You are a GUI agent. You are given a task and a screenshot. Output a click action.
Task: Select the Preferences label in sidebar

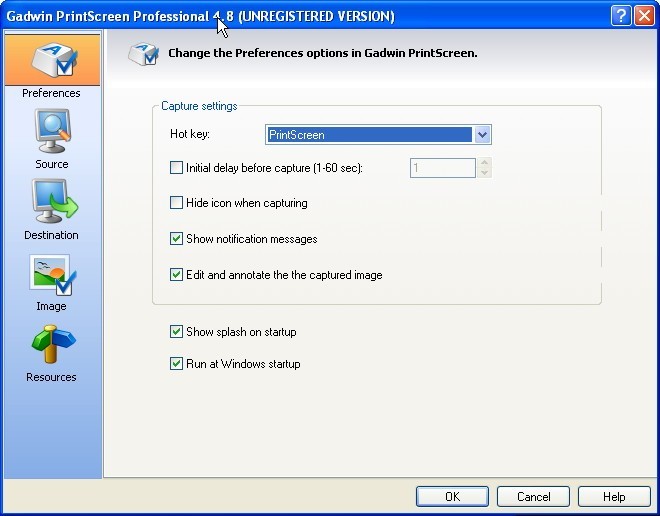(x=51, y=93)
